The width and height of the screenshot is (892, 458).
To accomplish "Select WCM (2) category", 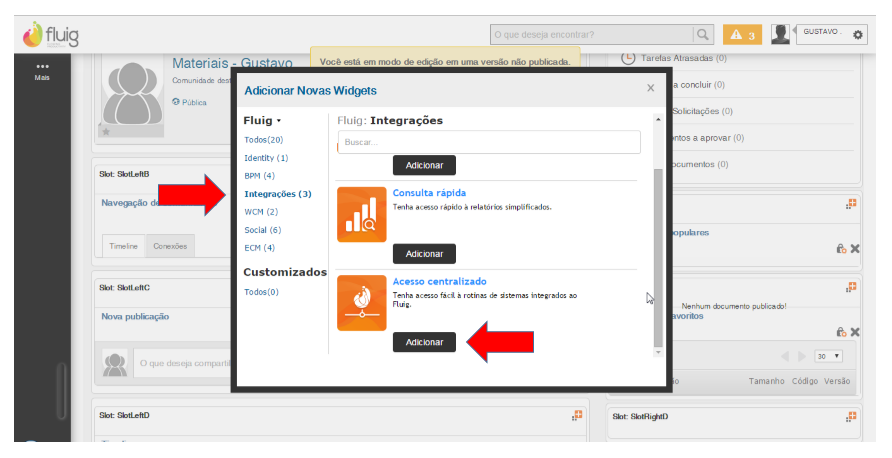I will [261, 212].
